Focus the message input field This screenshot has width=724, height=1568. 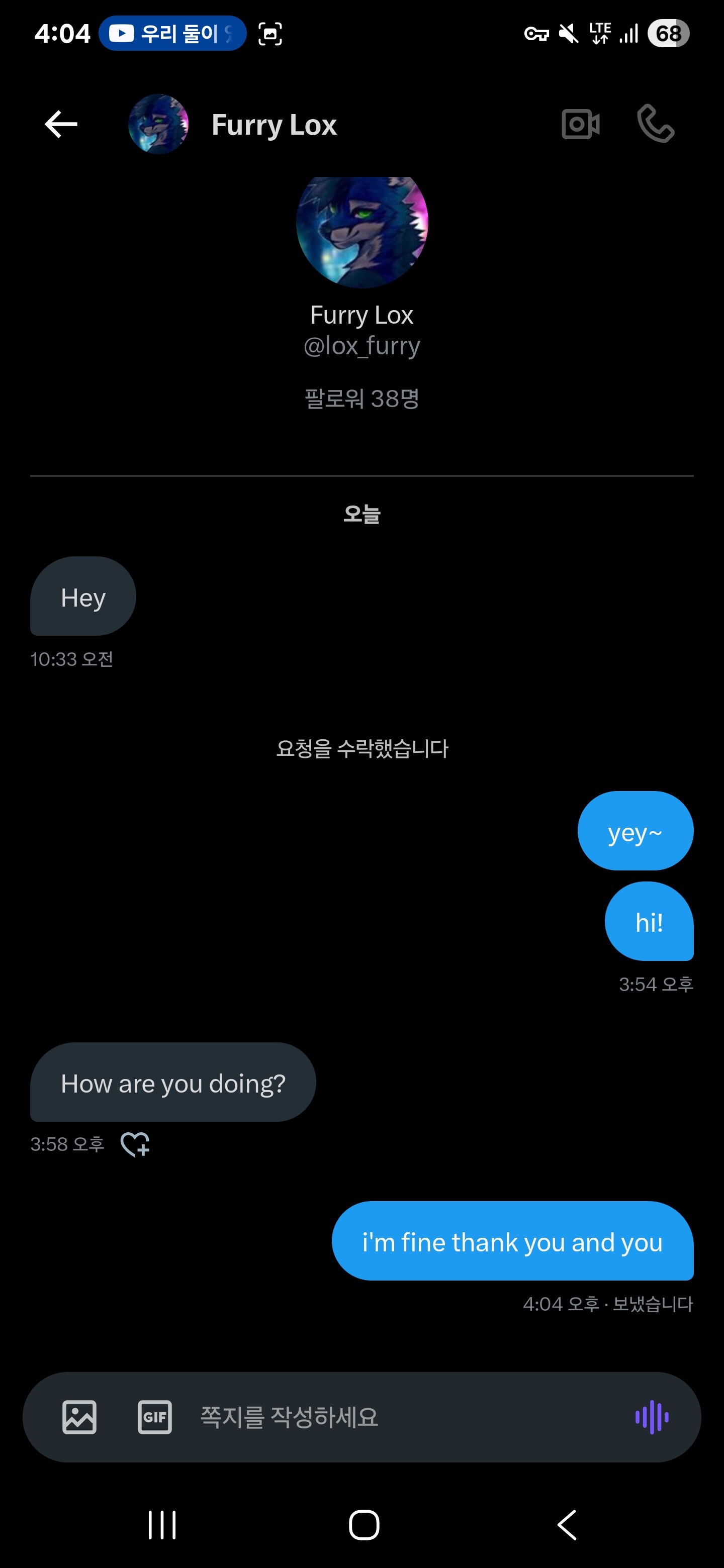pos(402,1417)
